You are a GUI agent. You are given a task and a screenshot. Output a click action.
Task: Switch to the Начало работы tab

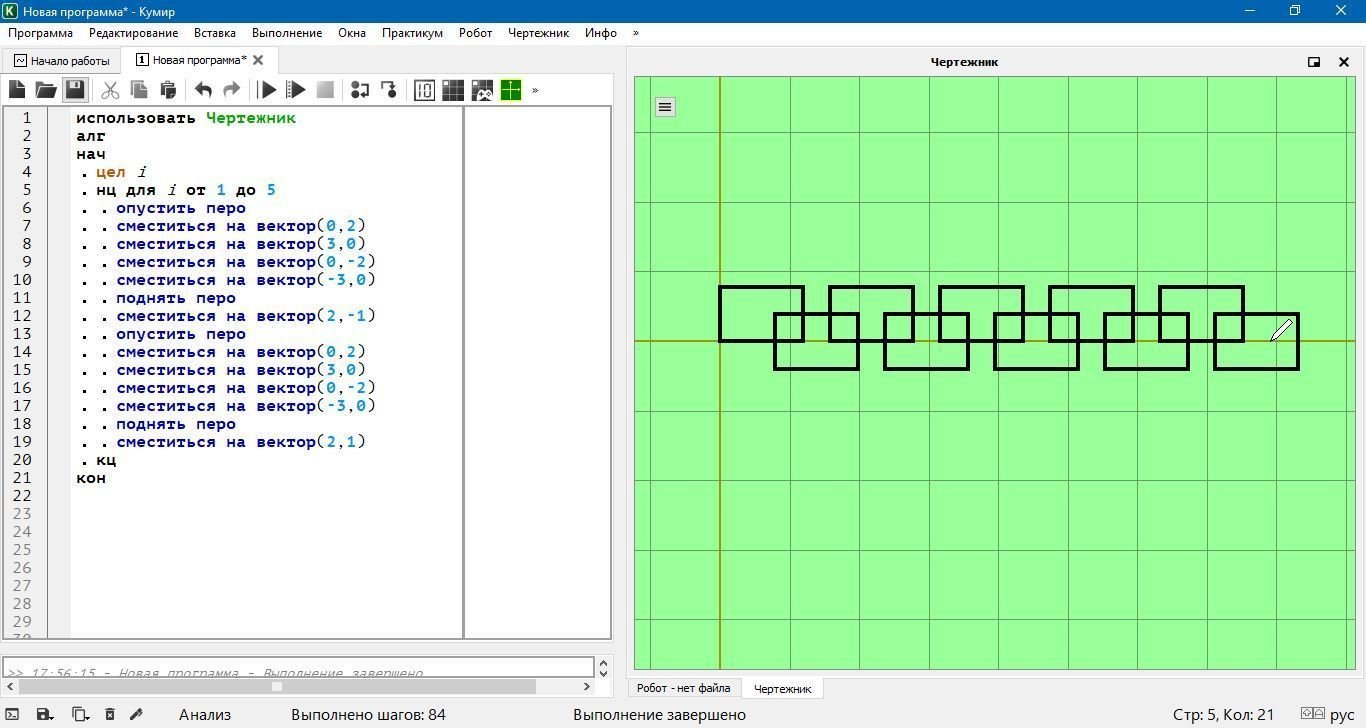click(62, 61)
